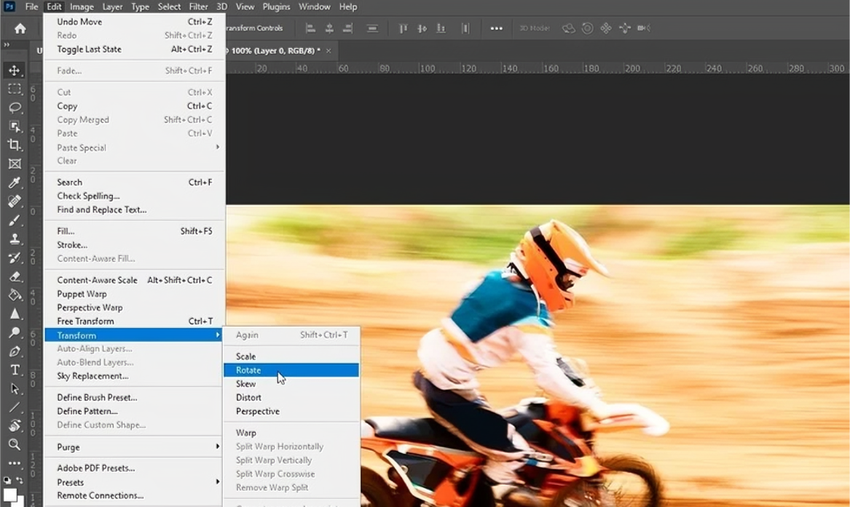
Task: Open the Edit Toolbar three-dots button
Action: 15,463
